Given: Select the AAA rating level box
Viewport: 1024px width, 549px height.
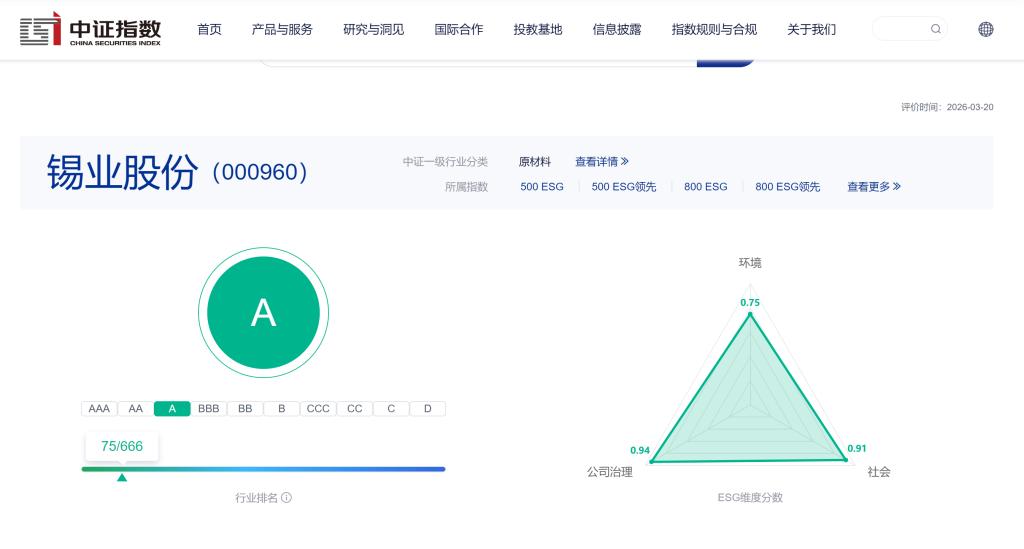Looking at the screenshot, I should pyautogui.click(x=99, y=409).
